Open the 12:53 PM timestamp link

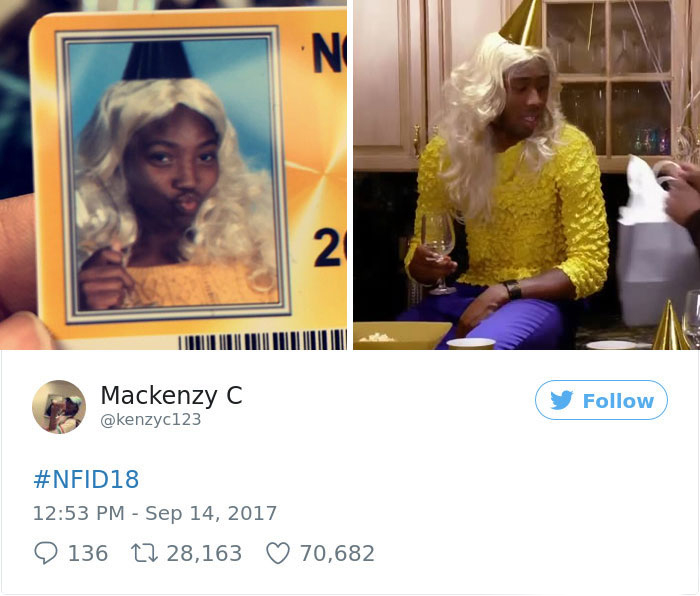pos(79,513)
